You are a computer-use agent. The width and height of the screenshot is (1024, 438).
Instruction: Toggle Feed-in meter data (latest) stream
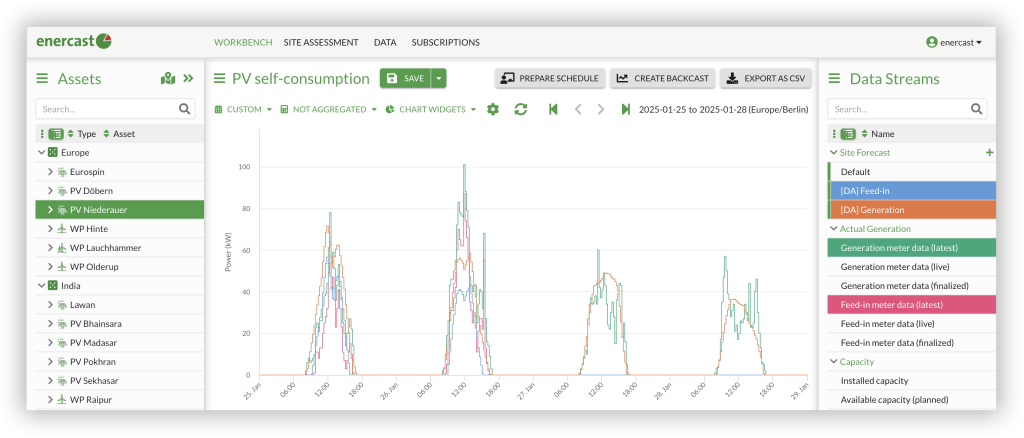coord(912,305)
